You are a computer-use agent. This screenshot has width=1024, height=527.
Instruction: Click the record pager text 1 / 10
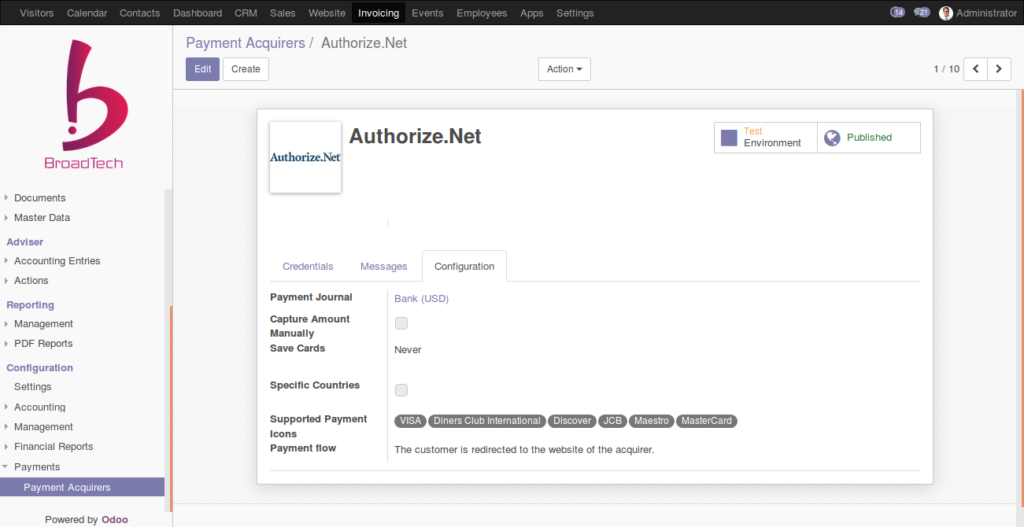[946, 69]
